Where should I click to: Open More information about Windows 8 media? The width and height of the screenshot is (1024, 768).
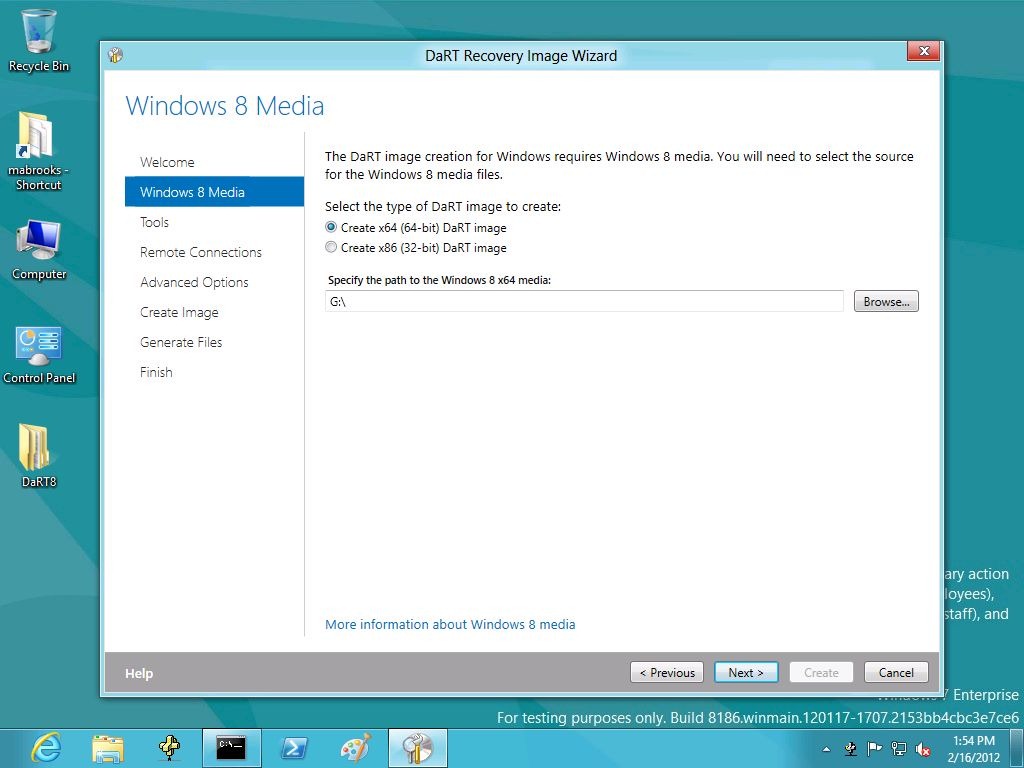pyautogui.click(x=450, y=624)
